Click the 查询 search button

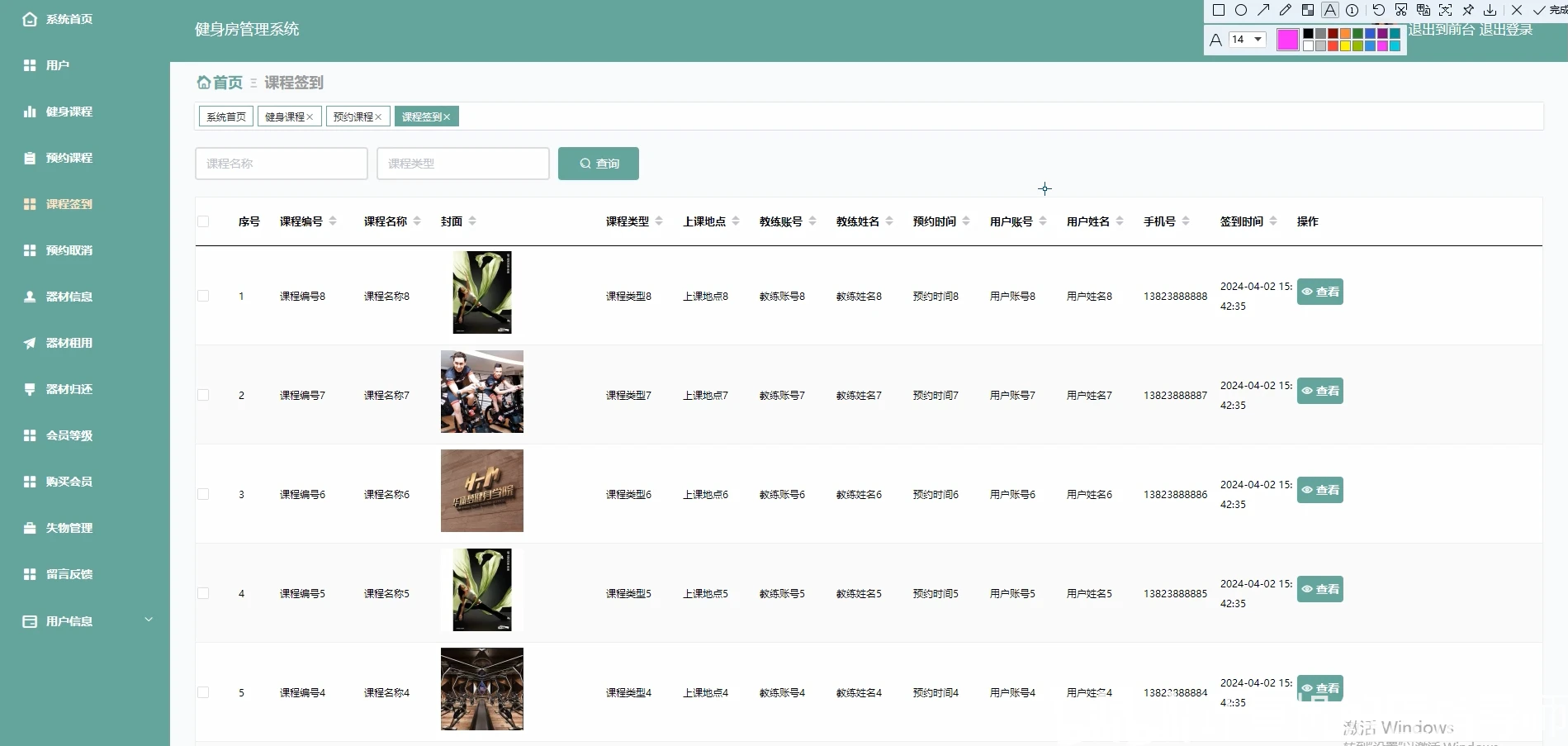(x=599, y=164)
